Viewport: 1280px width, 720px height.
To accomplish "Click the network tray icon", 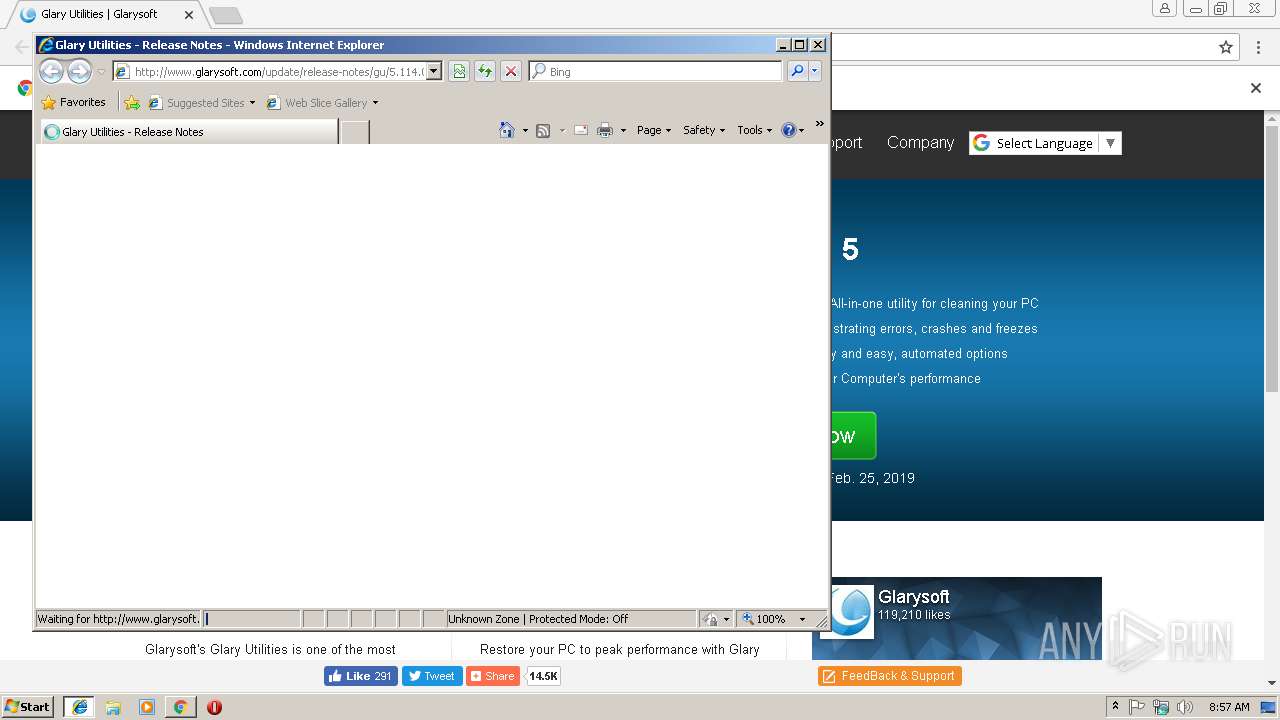I will (1161, 707).
